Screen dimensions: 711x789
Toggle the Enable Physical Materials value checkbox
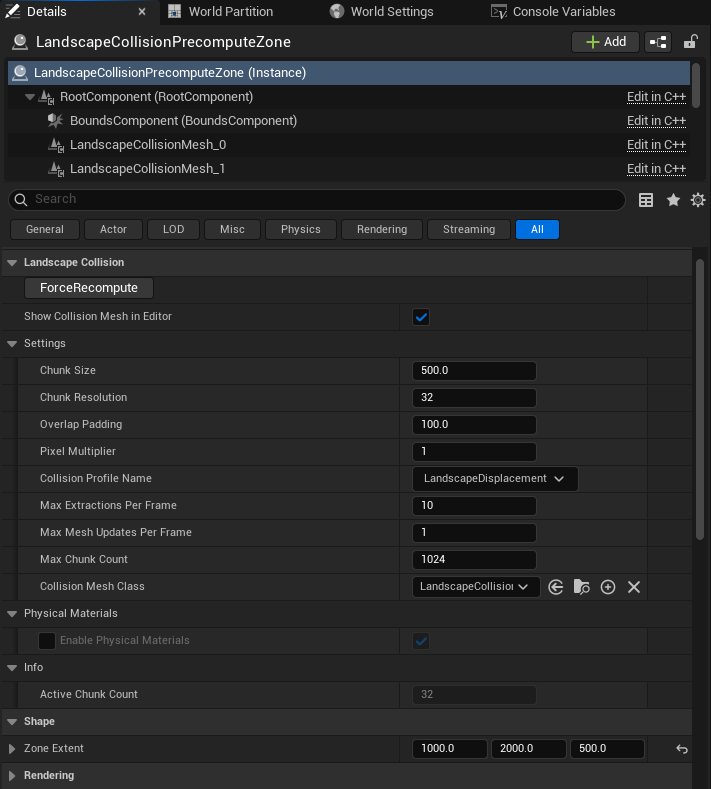(421, 641)
